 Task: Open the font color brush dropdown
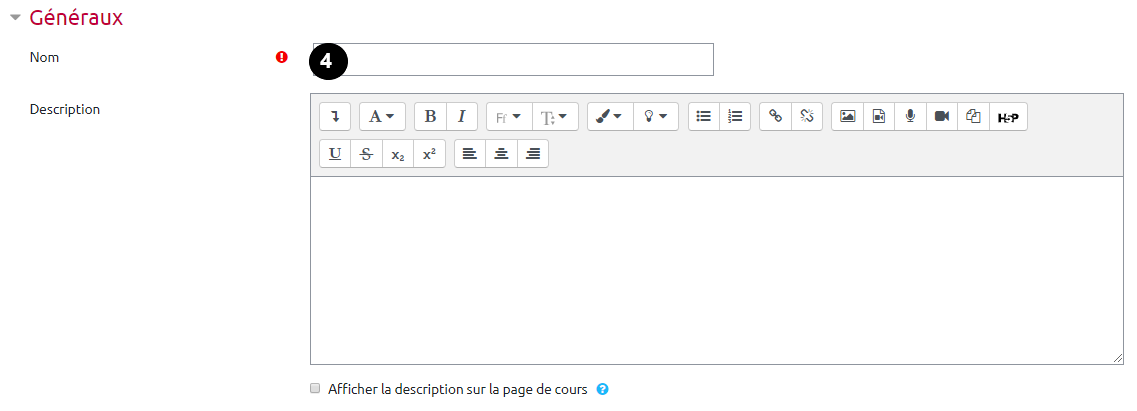coord(609,117)
